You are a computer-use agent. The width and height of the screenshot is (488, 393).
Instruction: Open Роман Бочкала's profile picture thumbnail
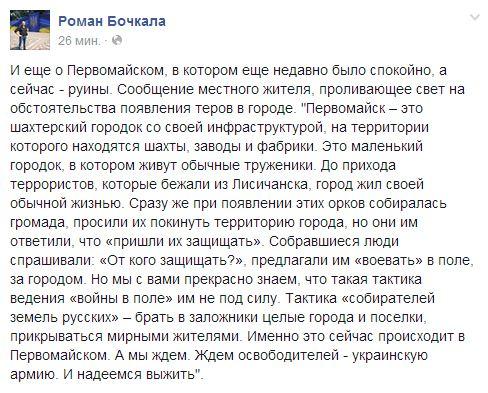pos(30,30)
